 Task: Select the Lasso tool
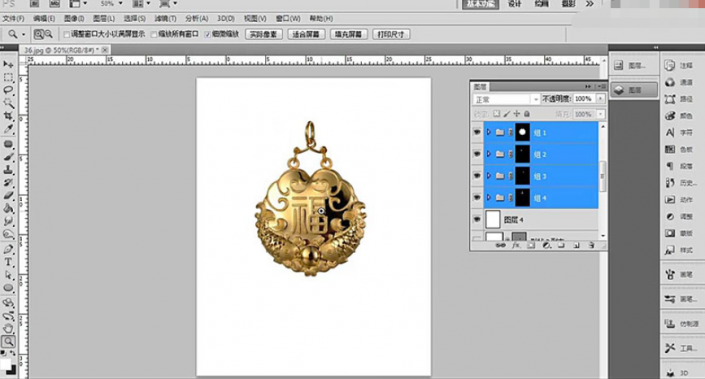8,90
